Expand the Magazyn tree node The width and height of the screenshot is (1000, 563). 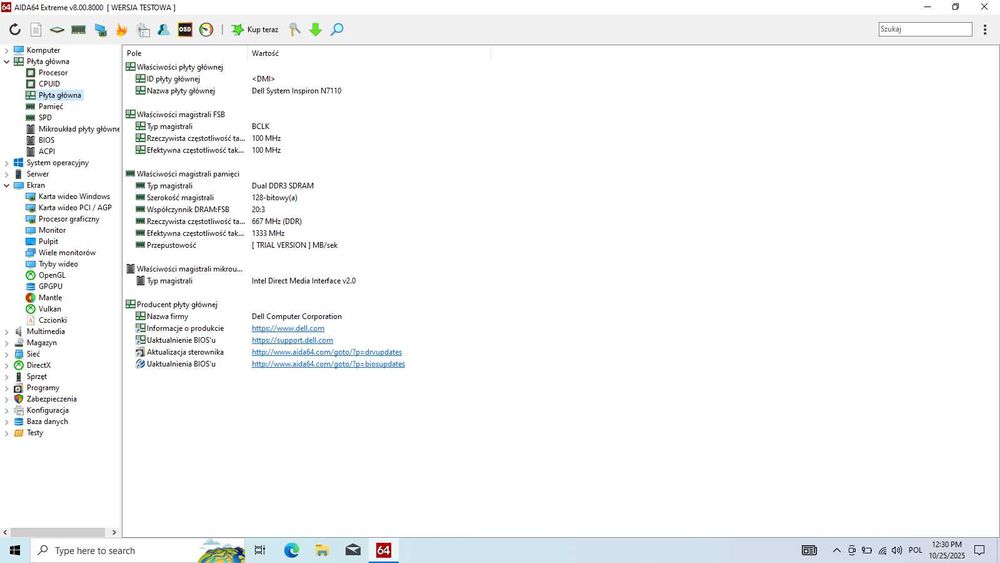pos(6,343)
